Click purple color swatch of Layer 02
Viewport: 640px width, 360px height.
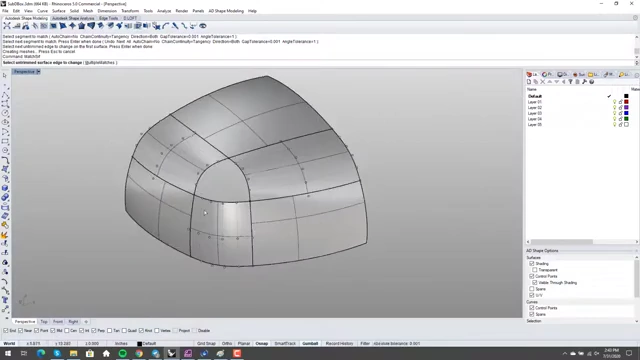point(626,107)
